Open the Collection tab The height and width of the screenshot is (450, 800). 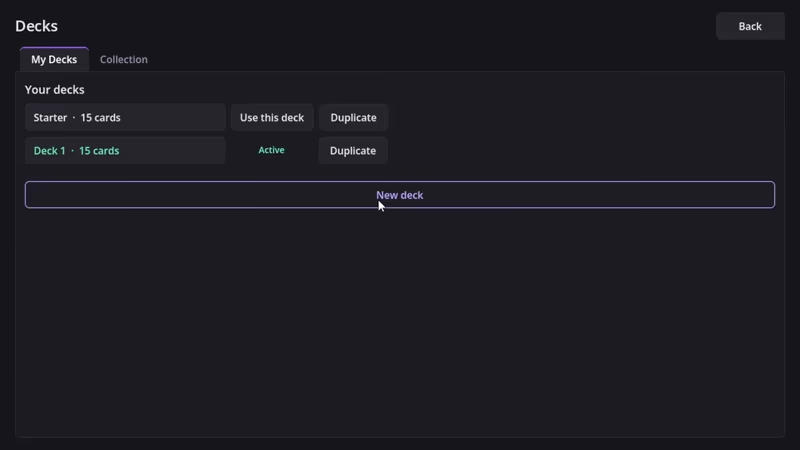click(124, 60)
